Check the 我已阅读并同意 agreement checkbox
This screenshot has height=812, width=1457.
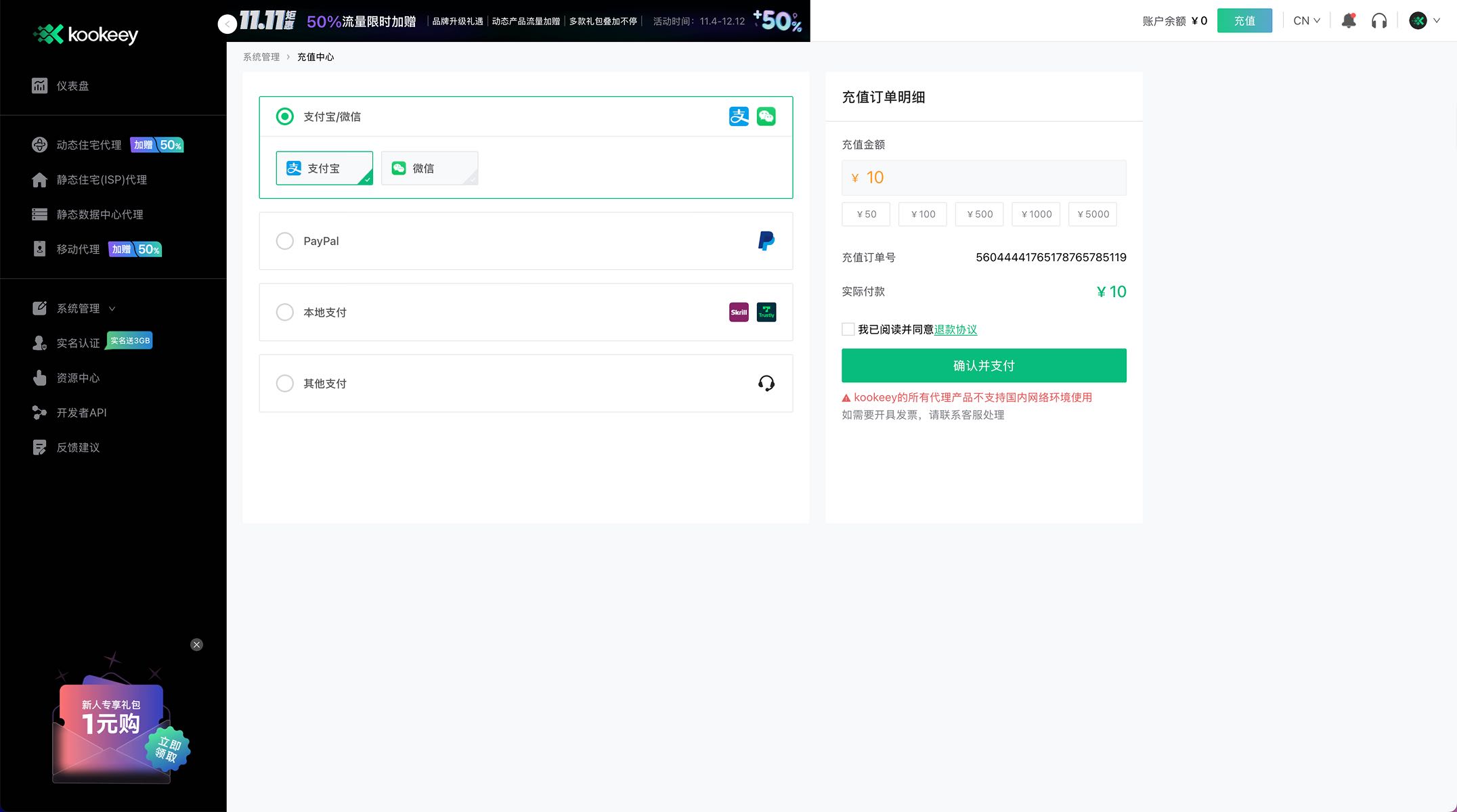tap(848, 330)
